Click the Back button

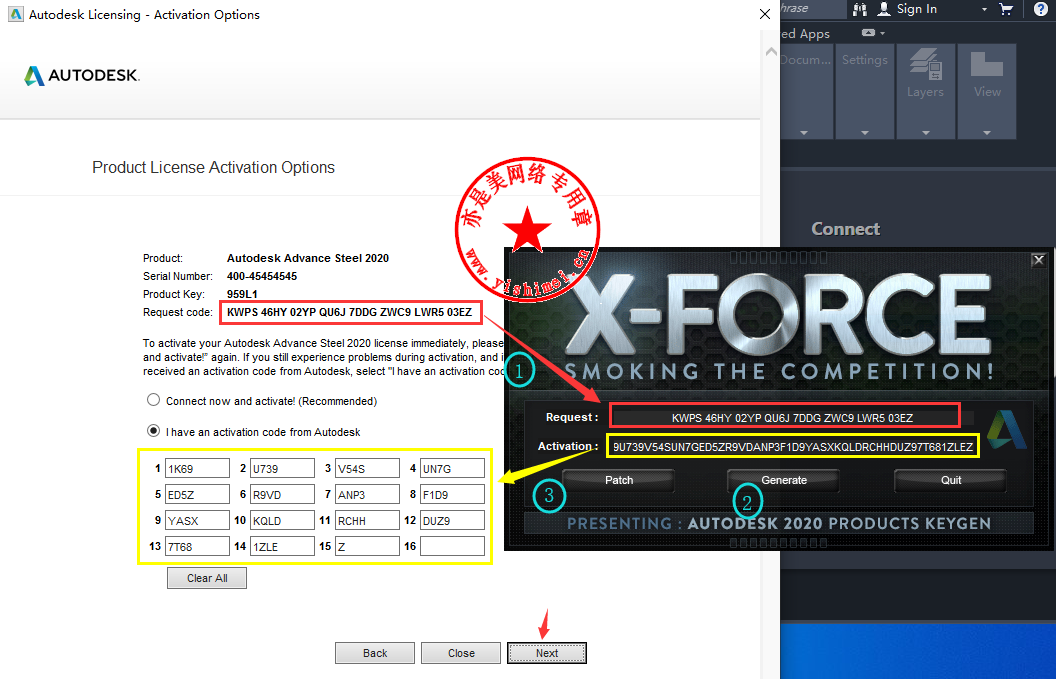tap(375, 653)
